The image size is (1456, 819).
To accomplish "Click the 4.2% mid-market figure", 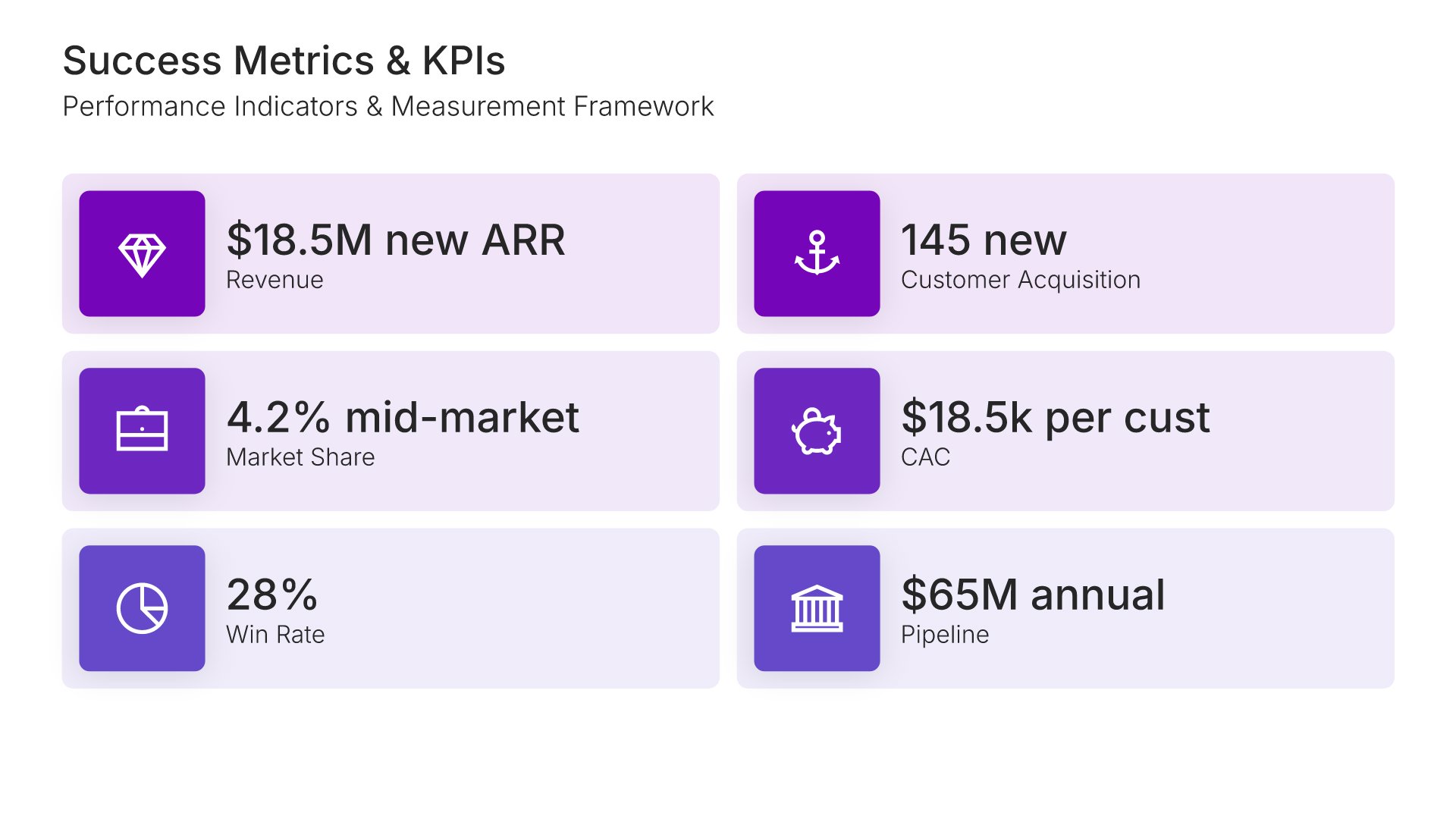I will coord(403,417).
